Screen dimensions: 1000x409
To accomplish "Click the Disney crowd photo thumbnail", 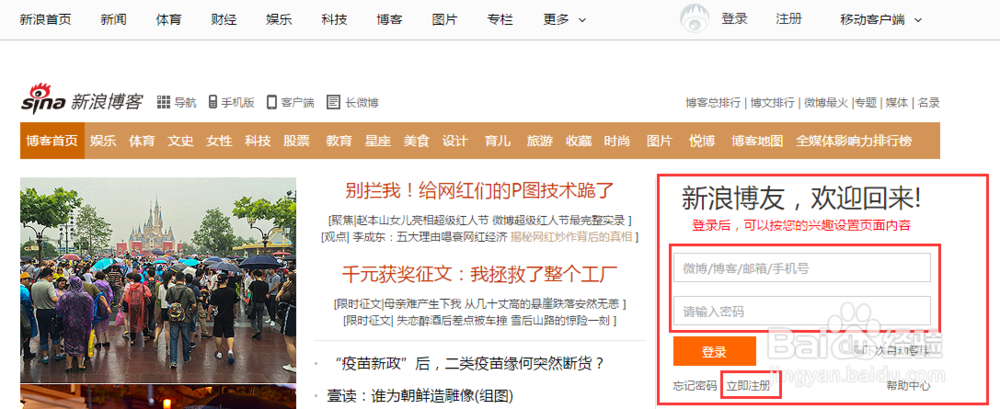I will [x=158, y=279].
